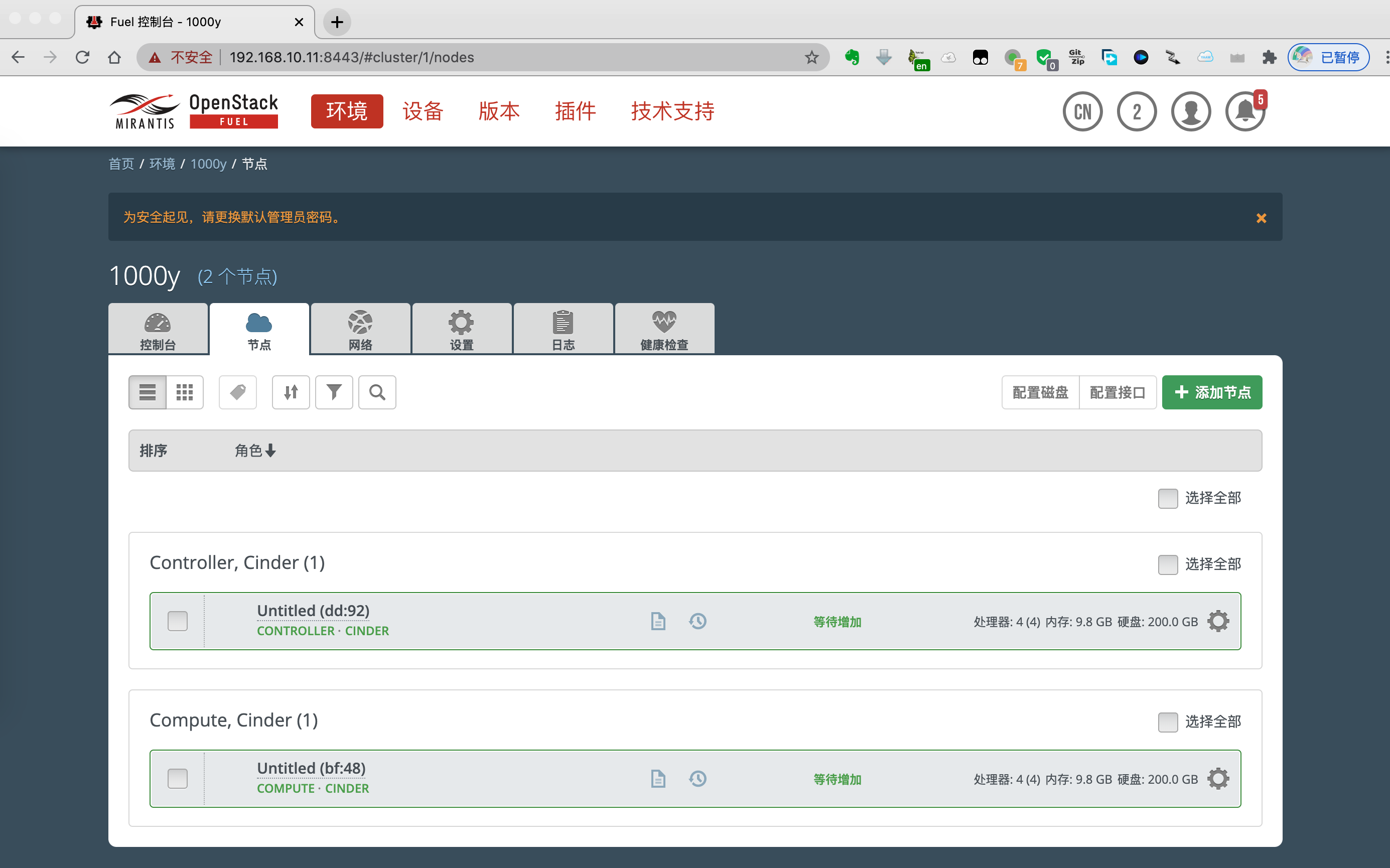1390x868 pixels.
Task: Click 等待增加 status of node dd:92
Action: point(837,622)
